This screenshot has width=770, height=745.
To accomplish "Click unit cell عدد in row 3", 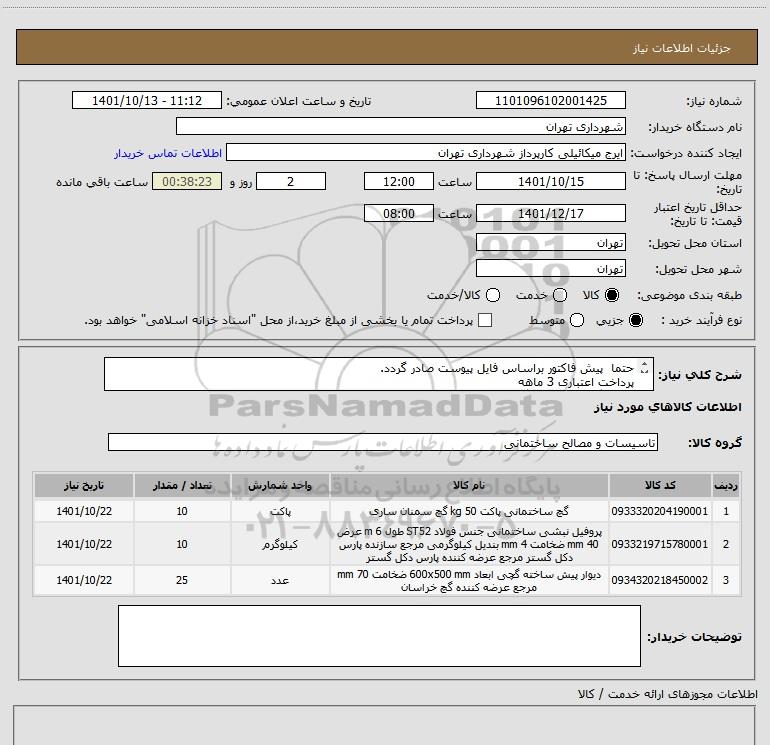I will pos(280,580).
